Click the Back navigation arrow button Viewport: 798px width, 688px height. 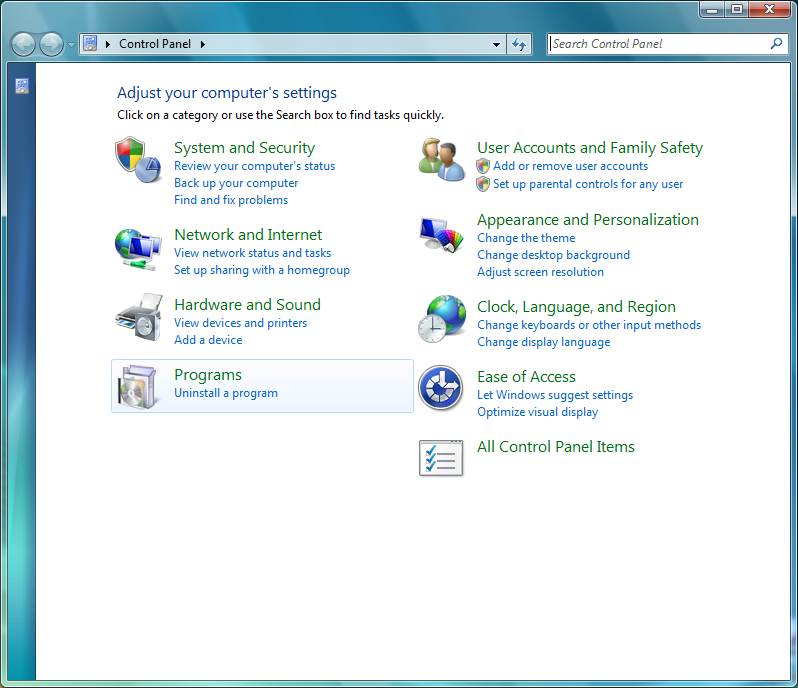pyautogui.click(x=23, y=44)
